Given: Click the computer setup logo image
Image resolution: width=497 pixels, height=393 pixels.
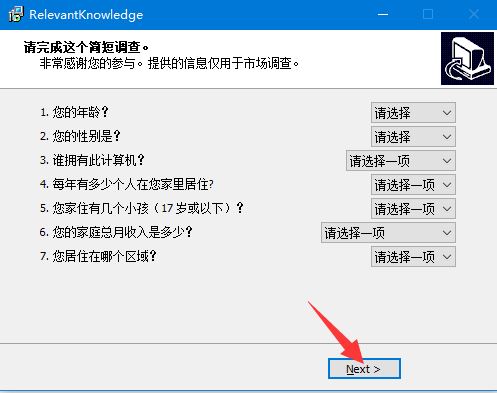Looking at the screenshot, I should click(x=467, y=59).
